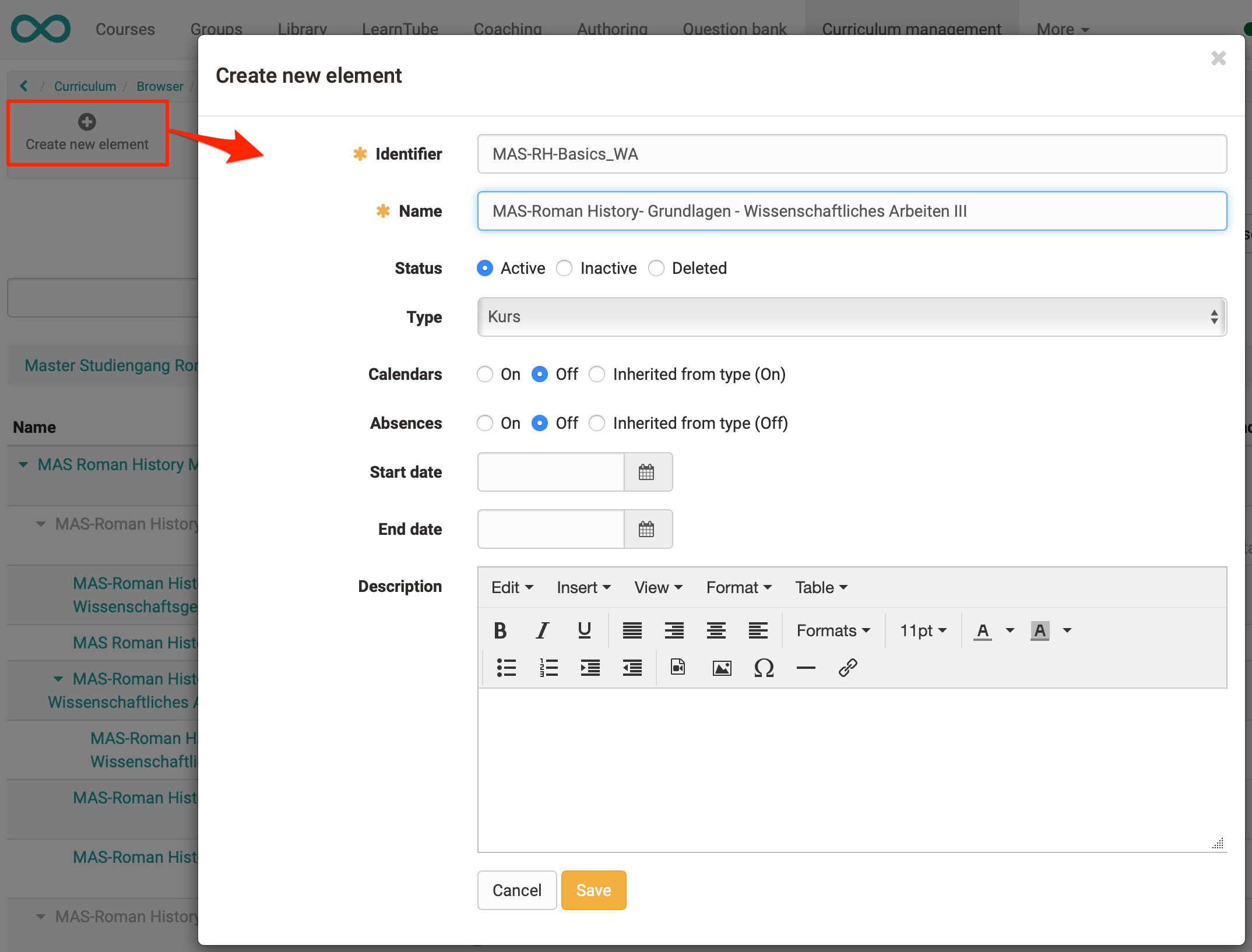Viewport: 1252px width, 952px height.
Task: Open special character (Omega) picker
Action: click(764, 668)
